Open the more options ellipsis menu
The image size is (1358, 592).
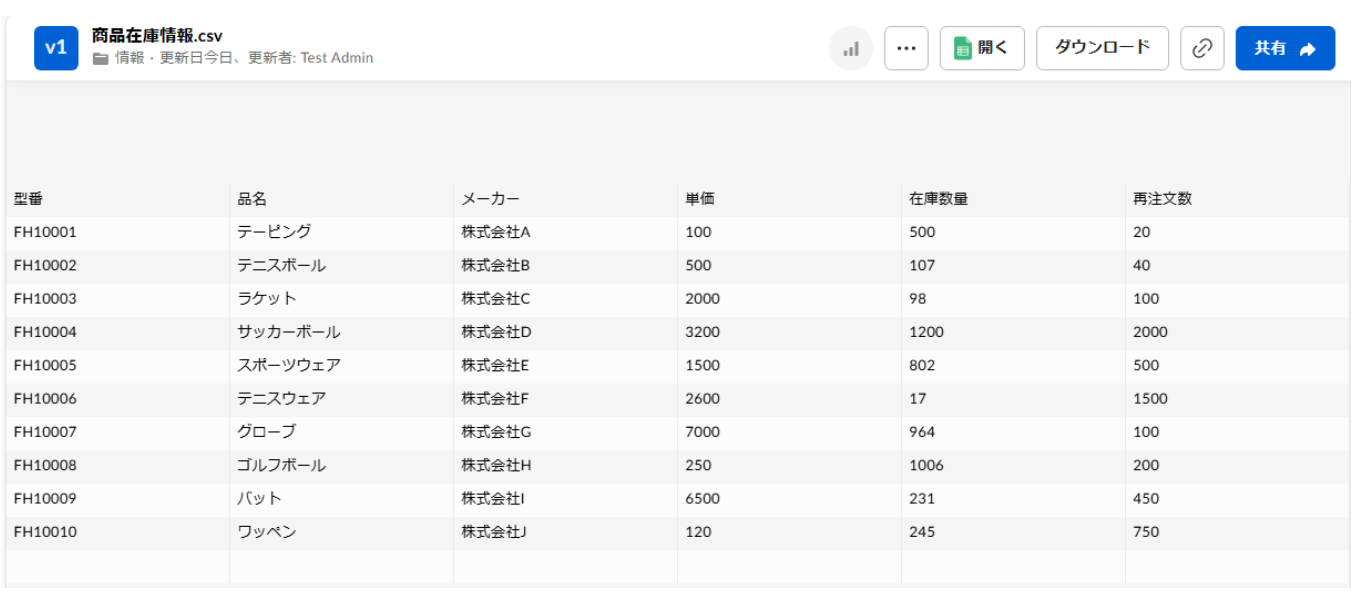(906, 48)
